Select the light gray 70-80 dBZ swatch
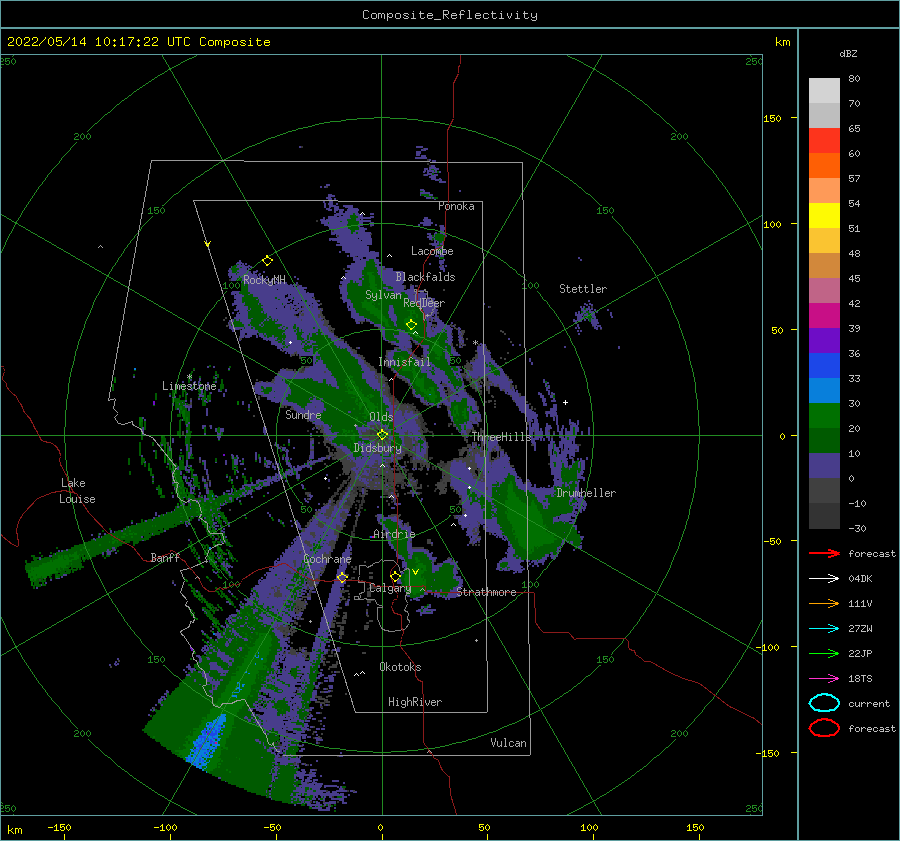Screen dimensions: 900x841 tap(824, 91)
